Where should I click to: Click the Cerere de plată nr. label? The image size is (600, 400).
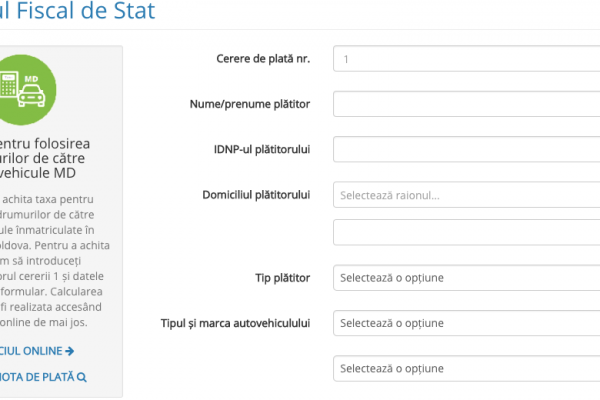[x=263, y=59]
